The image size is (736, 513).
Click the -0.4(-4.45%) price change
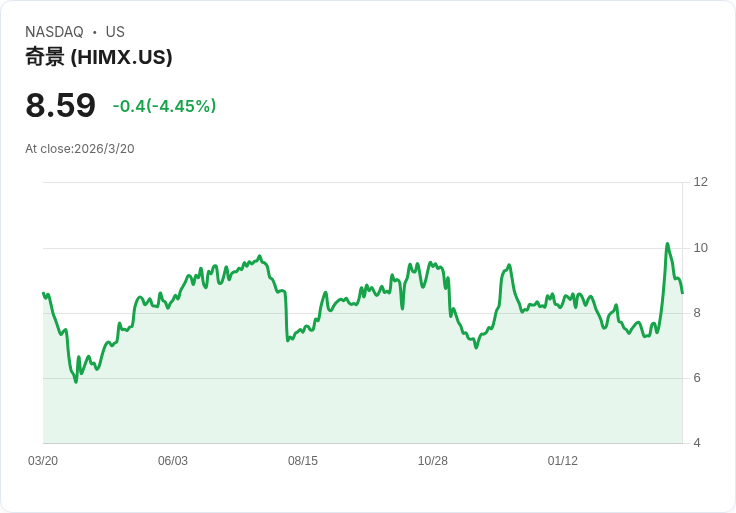[x=164, y=106]
